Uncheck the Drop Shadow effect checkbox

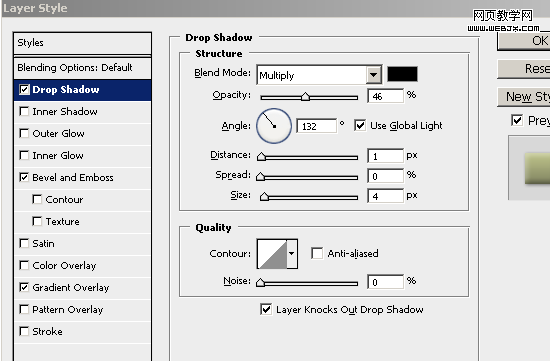[x=24, y=90]
